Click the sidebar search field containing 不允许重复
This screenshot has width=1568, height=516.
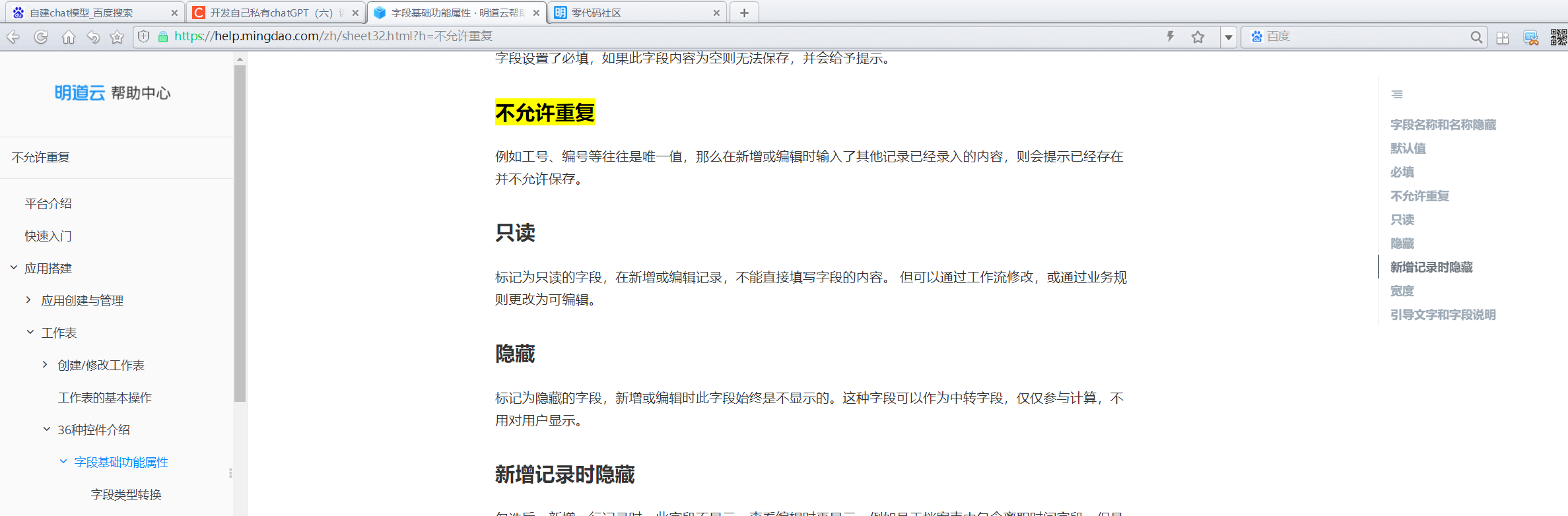click(117, 157)
